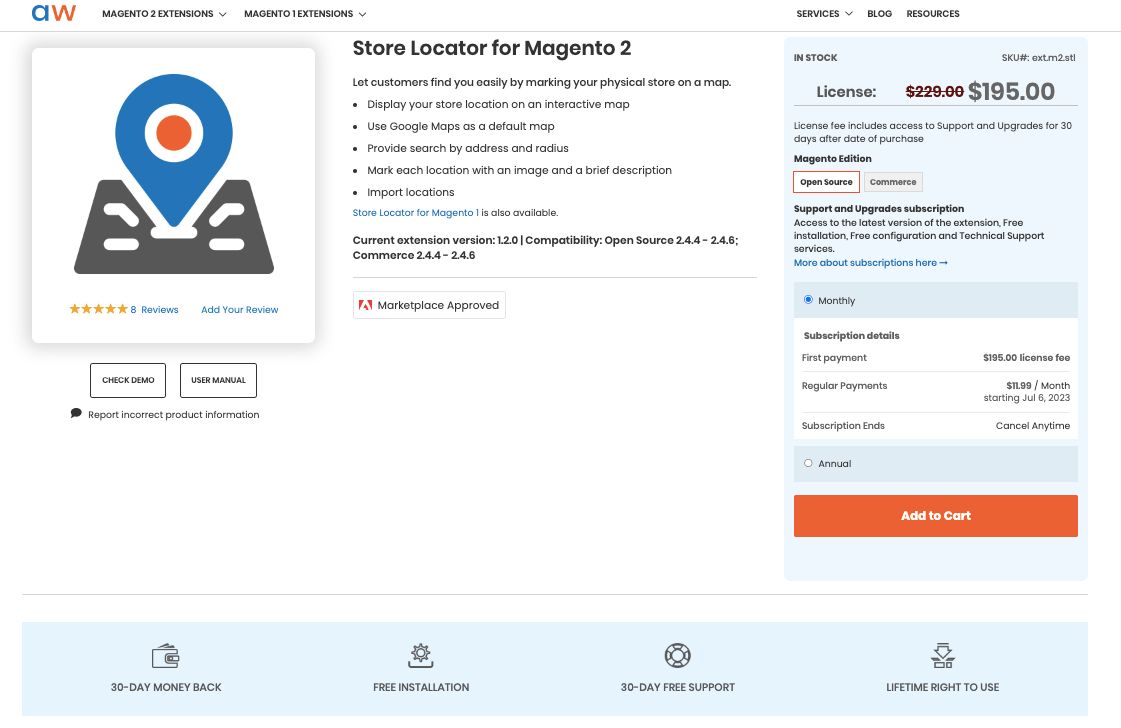
Task: Open the Magento 2 Extensions dropdown
Action: coord(164,14)
